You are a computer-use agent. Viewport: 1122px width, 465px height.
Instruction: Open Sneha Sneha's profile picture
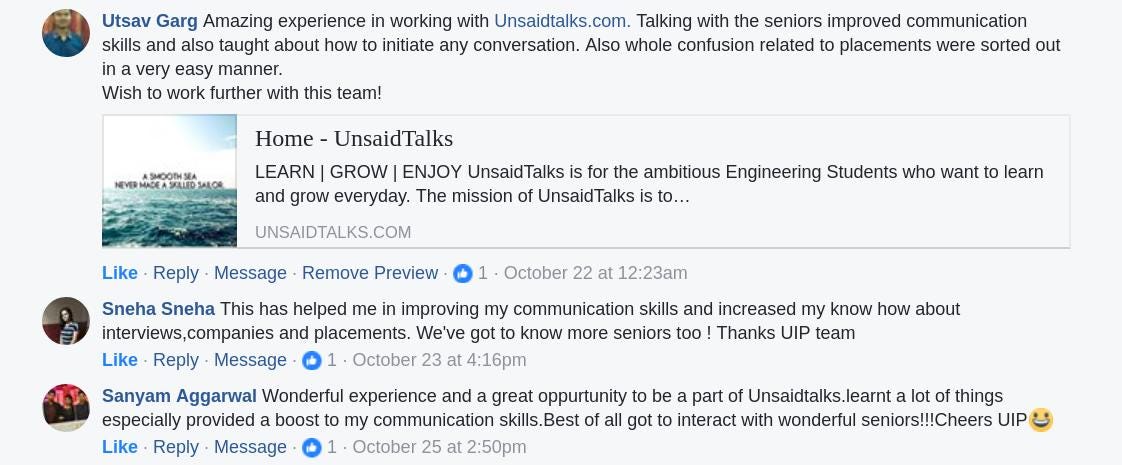pos(66,321)
